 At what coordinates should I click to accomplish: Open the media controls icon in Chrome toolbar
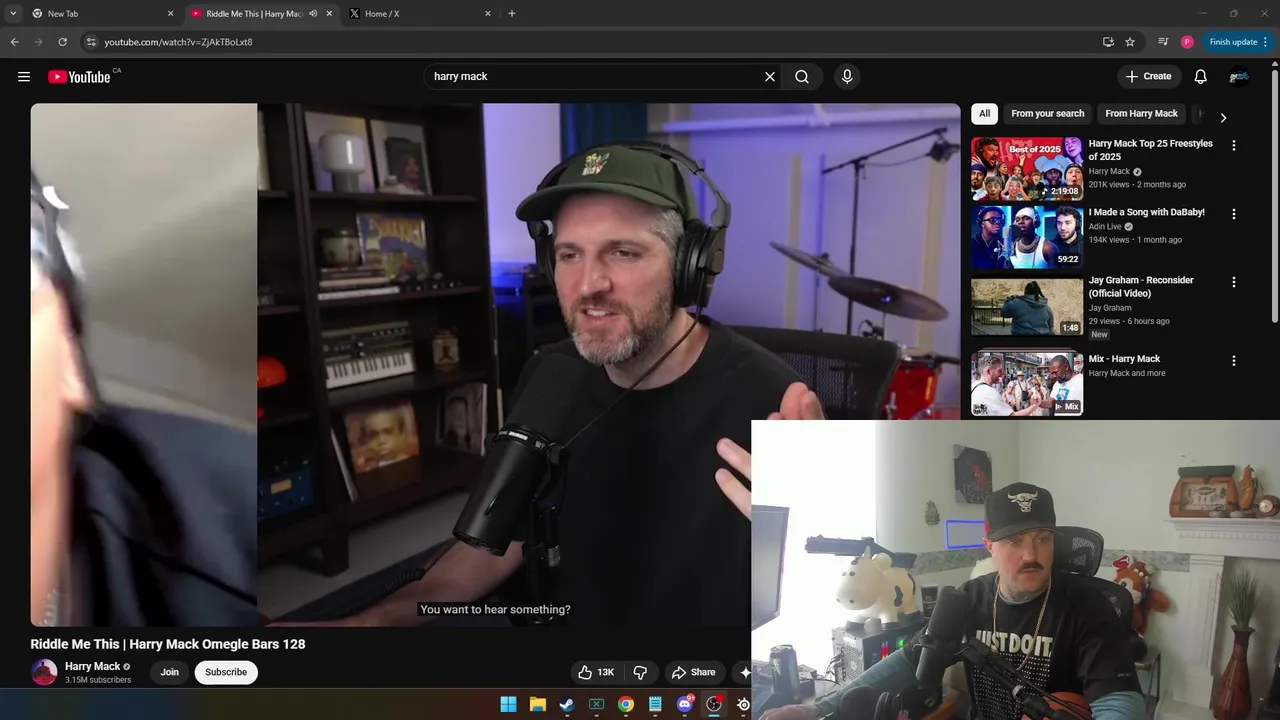[x=1163, y=42]
